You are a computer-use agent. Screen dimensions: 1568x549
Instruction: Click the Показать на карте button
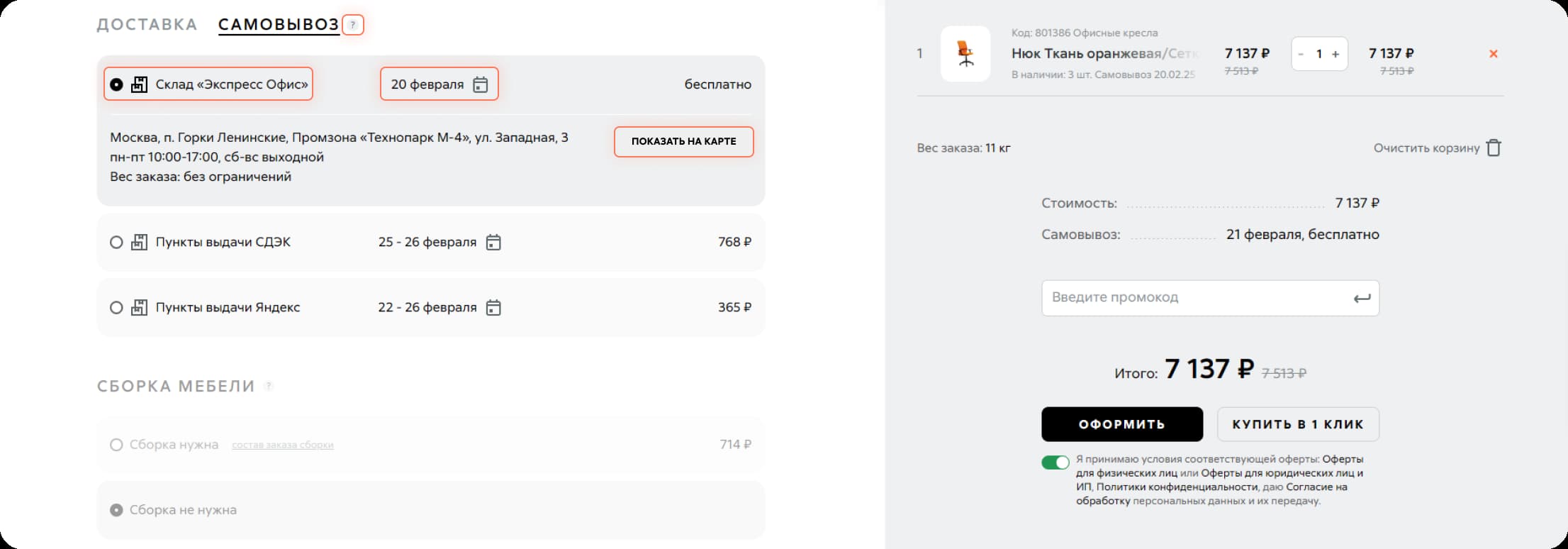(x=683, y=142)
